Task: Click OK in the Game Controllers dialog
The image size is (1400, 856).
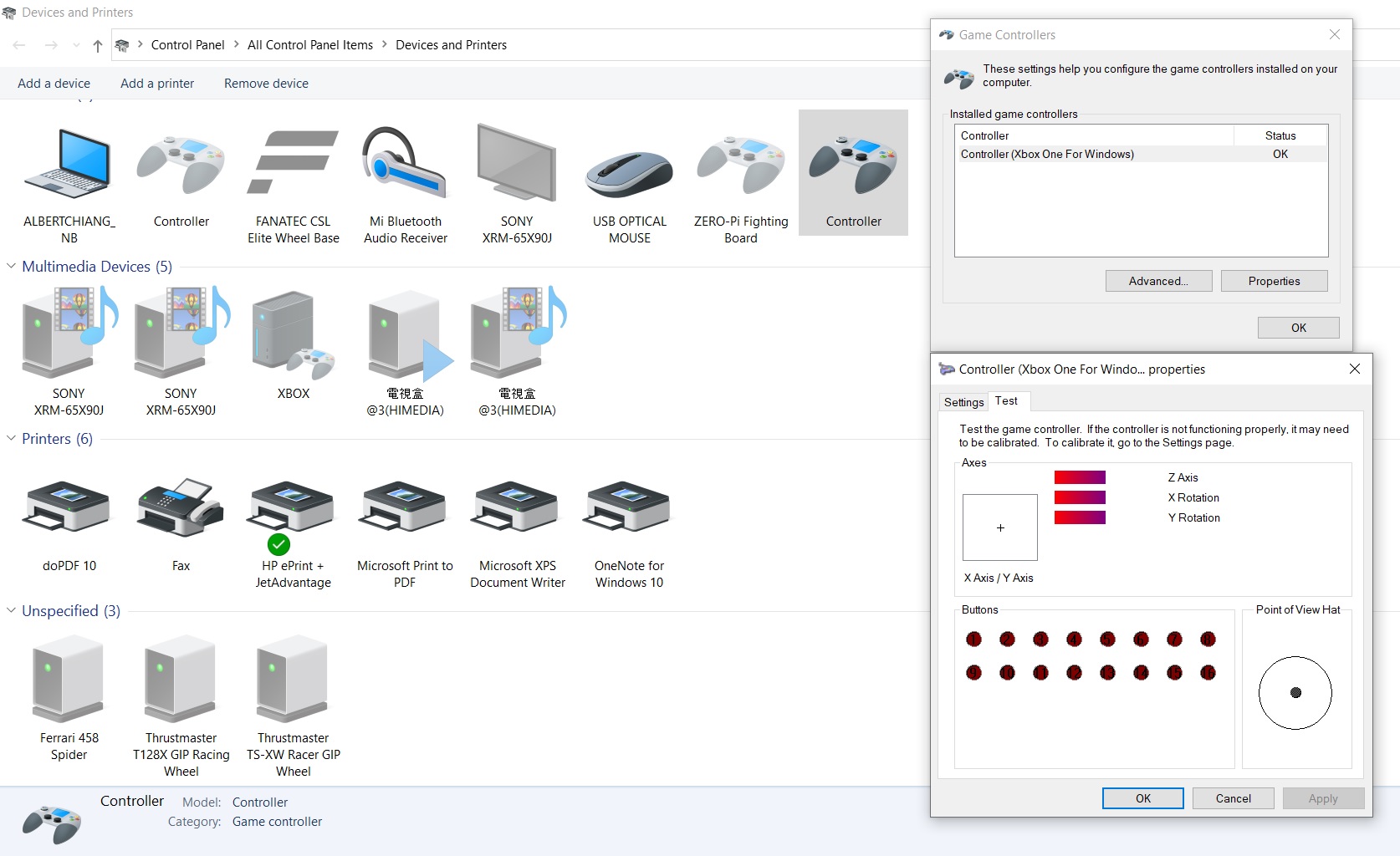Action: pos(1298,328)
